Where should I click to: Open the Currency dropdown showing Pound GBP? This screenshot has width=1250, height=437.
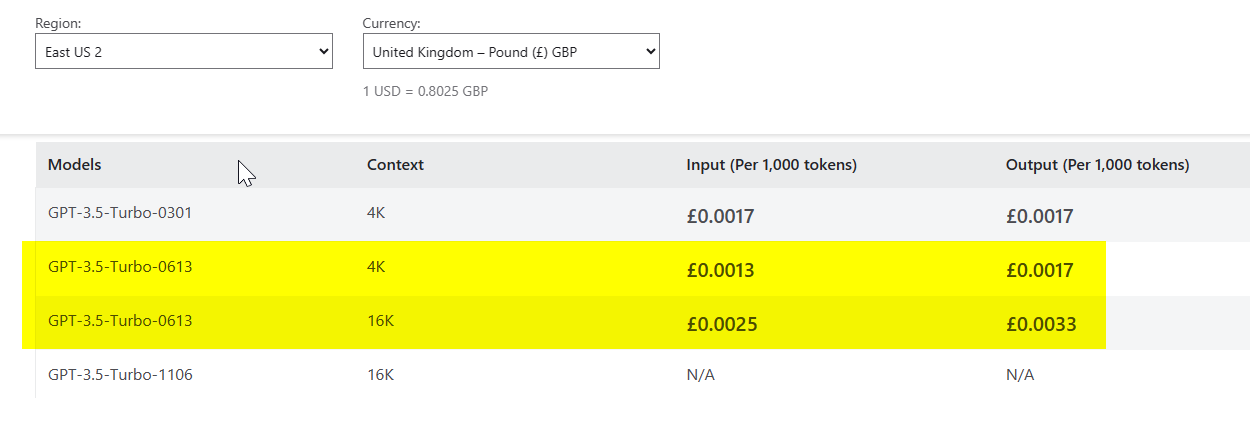[x=511, y=51]
